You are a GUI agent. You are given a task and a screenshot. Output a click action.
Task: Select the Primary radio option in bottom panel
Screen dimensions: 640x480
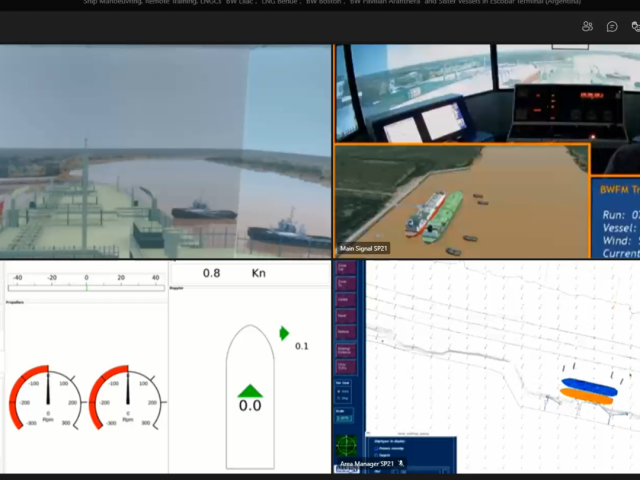click(x=376, y=448)
